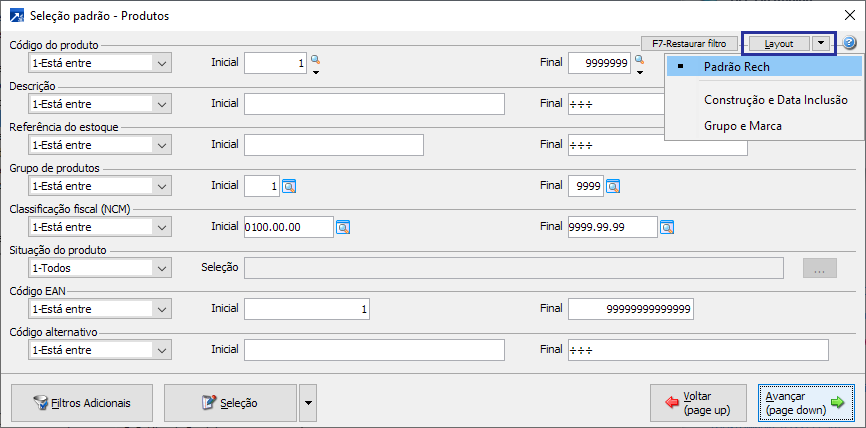Click the ellipsis button for Situação selection
The width and height of the screenshot is (866, 428).
pos(818,268)
